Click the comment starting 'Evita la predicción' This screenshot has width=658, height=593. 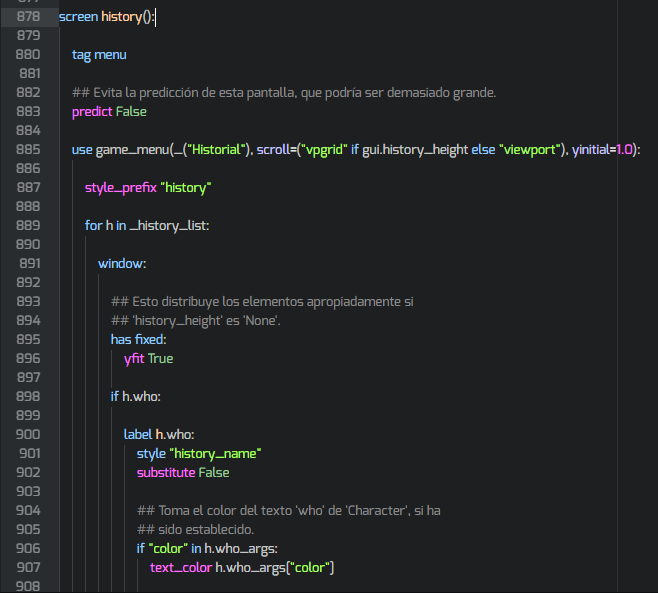[x=284, y=92]
